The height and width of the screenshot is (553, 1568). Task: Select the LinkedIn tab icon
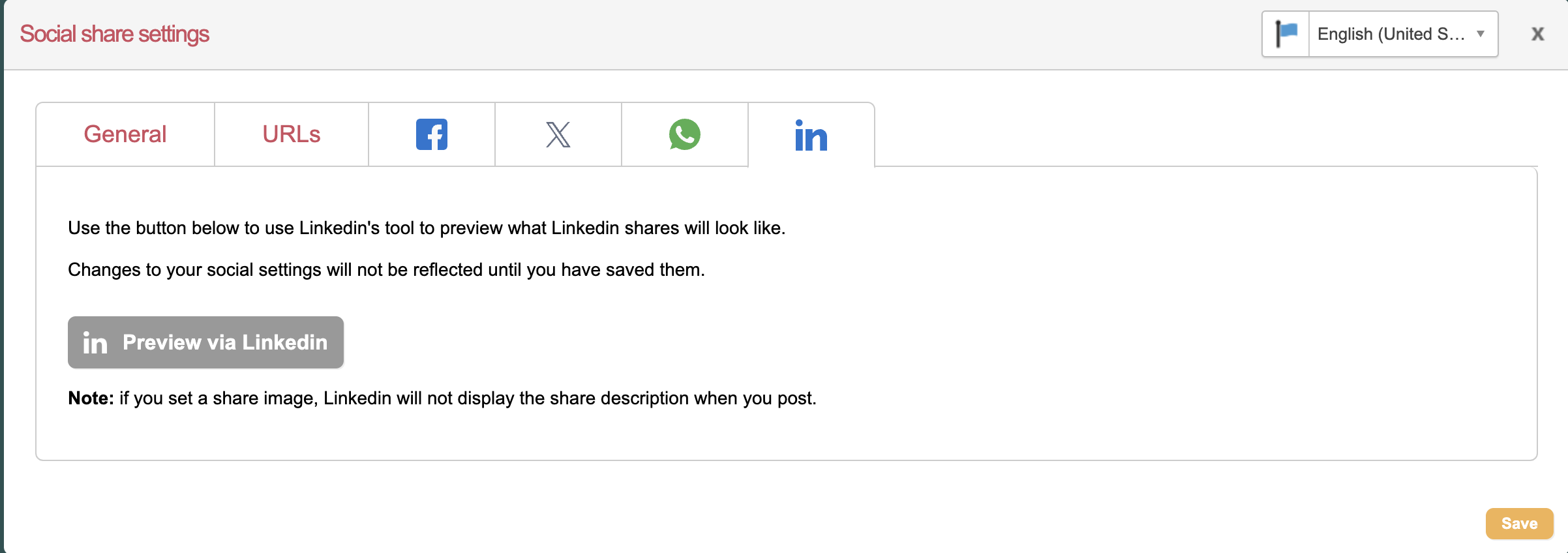click(x=811, y=136)
